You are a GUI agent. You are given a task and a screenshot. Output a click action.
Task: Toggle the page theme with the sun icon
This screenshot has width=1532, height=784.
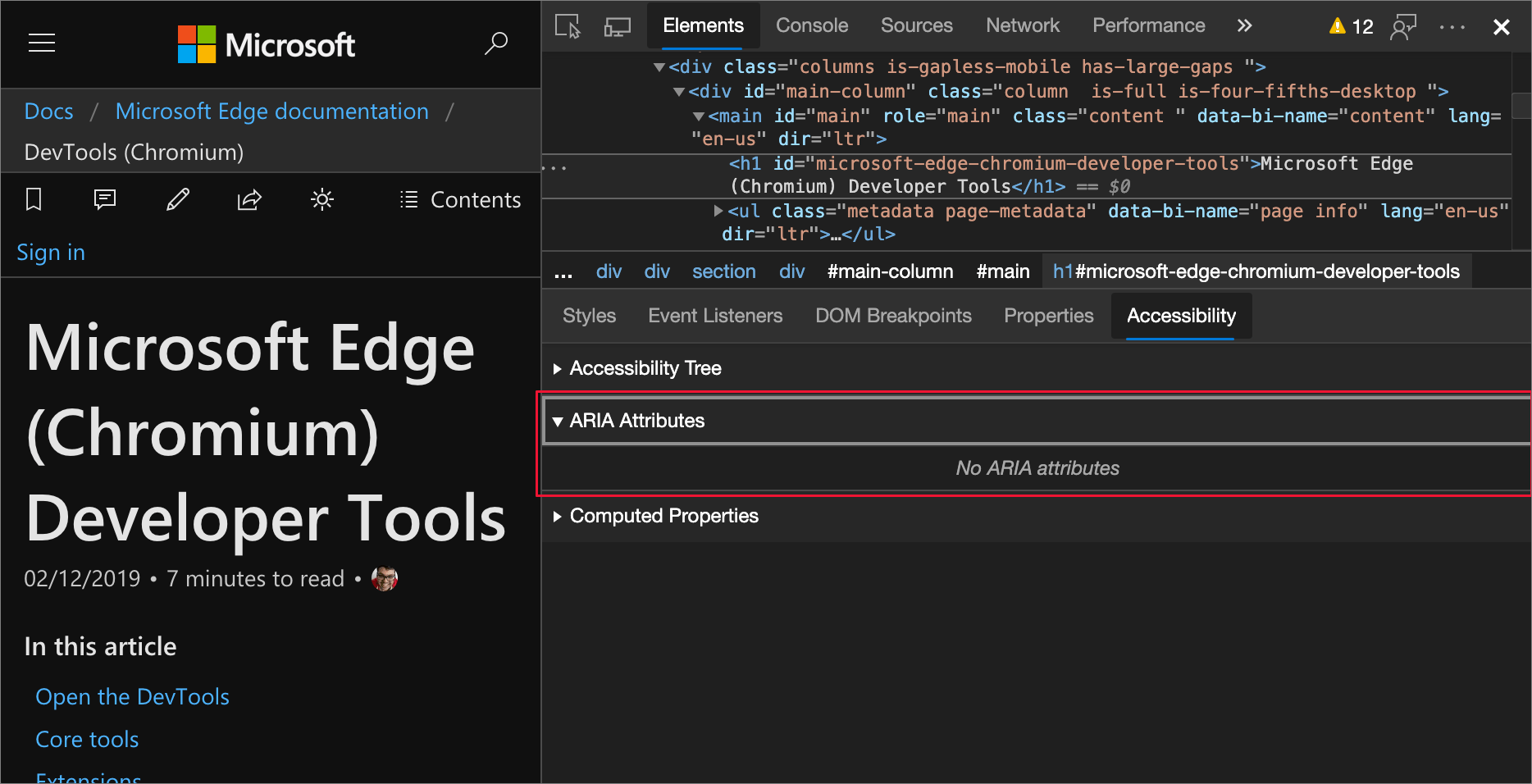321,199
